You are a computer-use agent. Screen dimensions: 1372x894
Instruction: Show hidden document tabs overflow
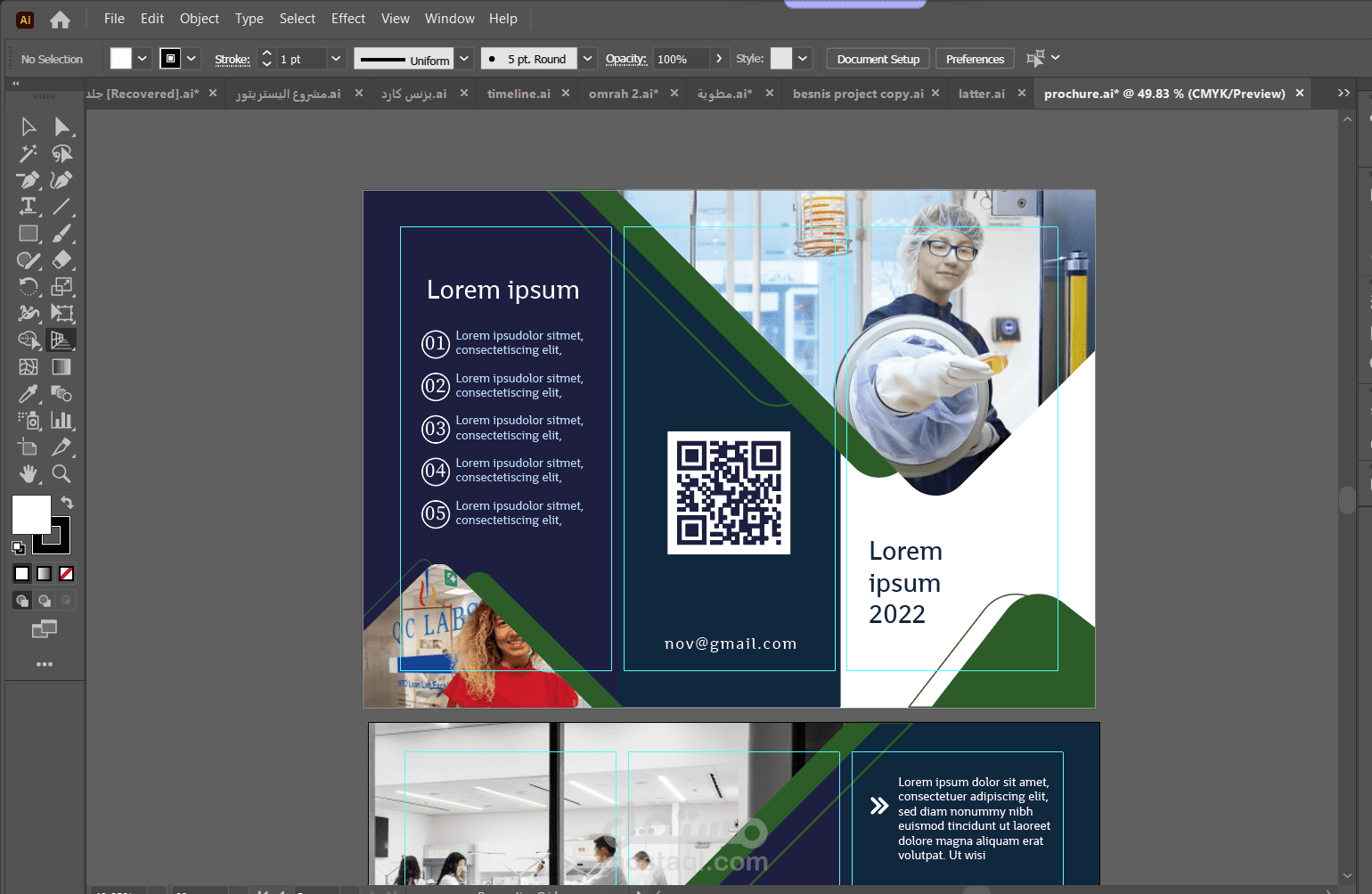(x=1343, y=93)
